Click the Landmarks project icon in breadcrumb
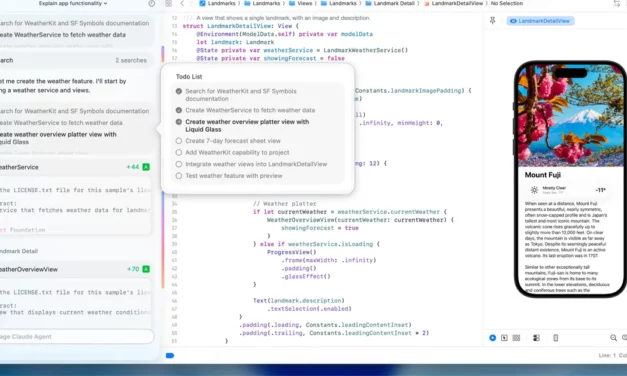This screenshot has width=627, height=376. click(x=202, y=4)
